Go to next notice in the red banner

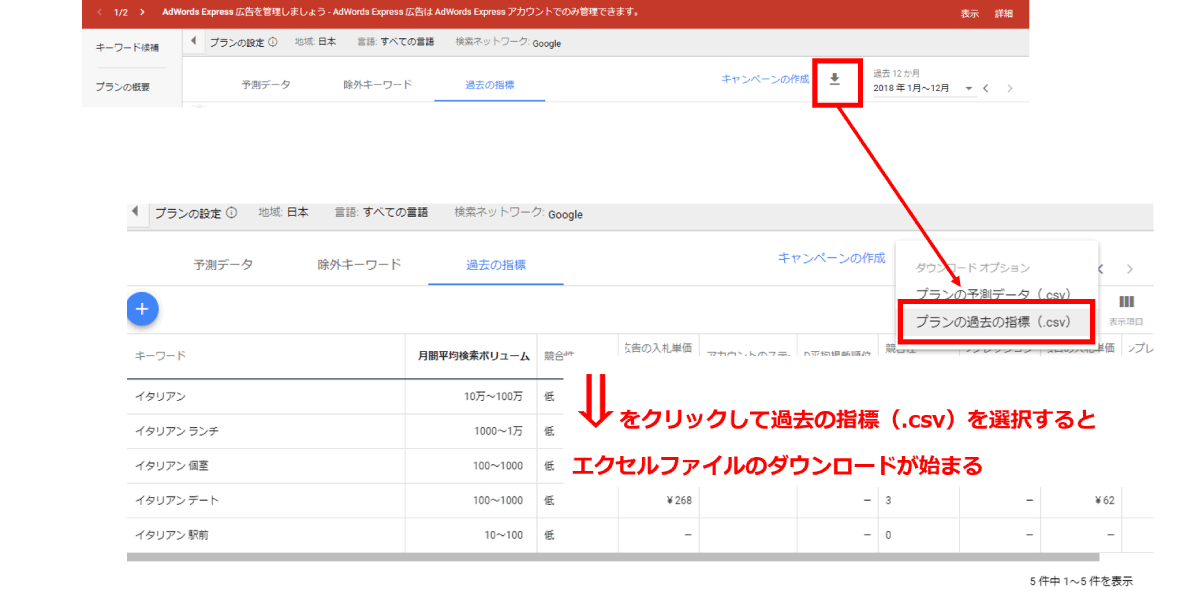(143, 13)
